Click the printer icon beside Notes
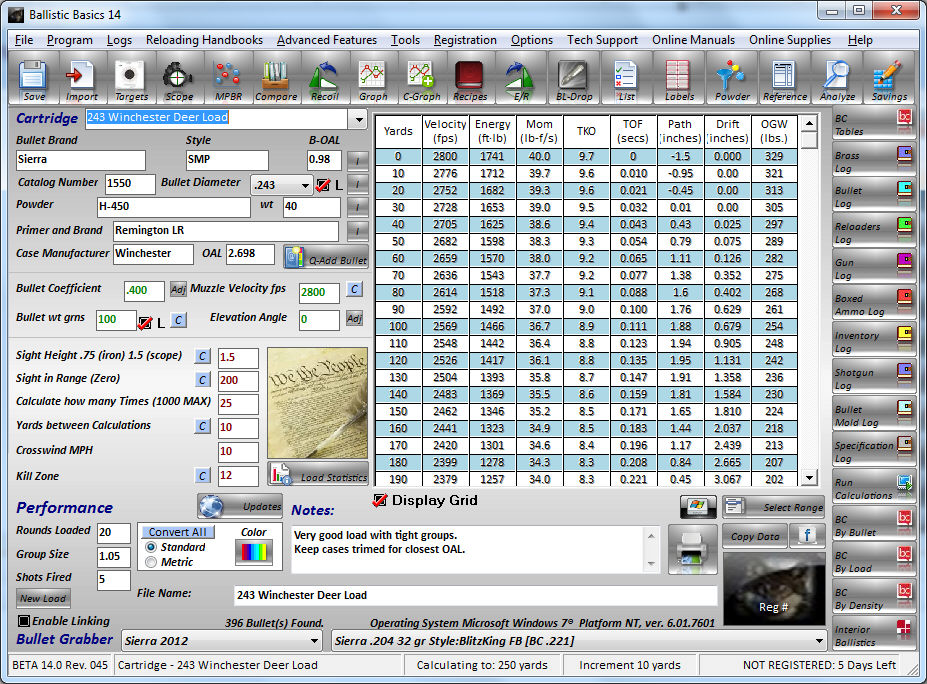The width and height of the screenshot is (927, 684). pos(695,547)
